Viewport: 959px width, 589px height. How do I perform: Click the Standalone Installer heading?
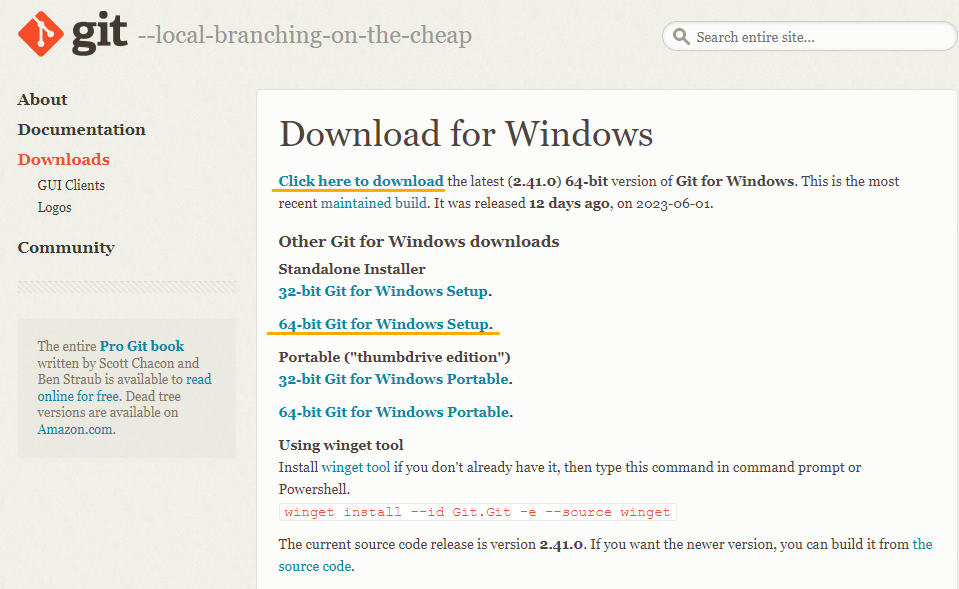[x=352, y=269]
